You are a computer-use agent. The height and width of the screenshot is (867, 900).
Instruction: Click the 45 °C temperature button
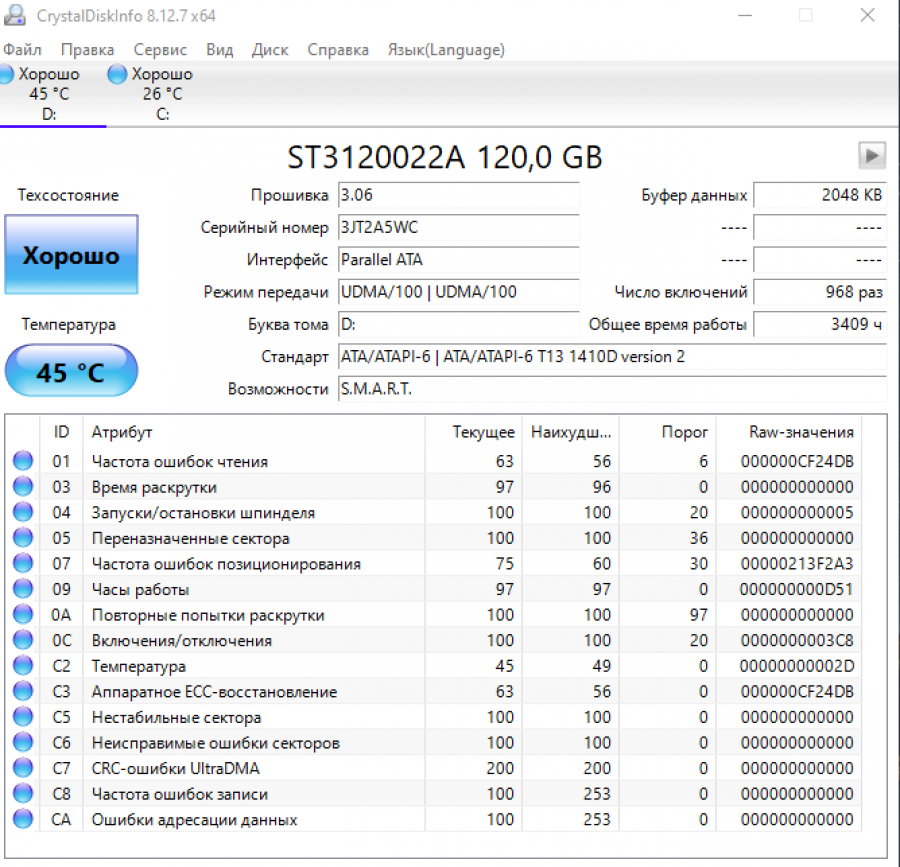pos(71,372)
